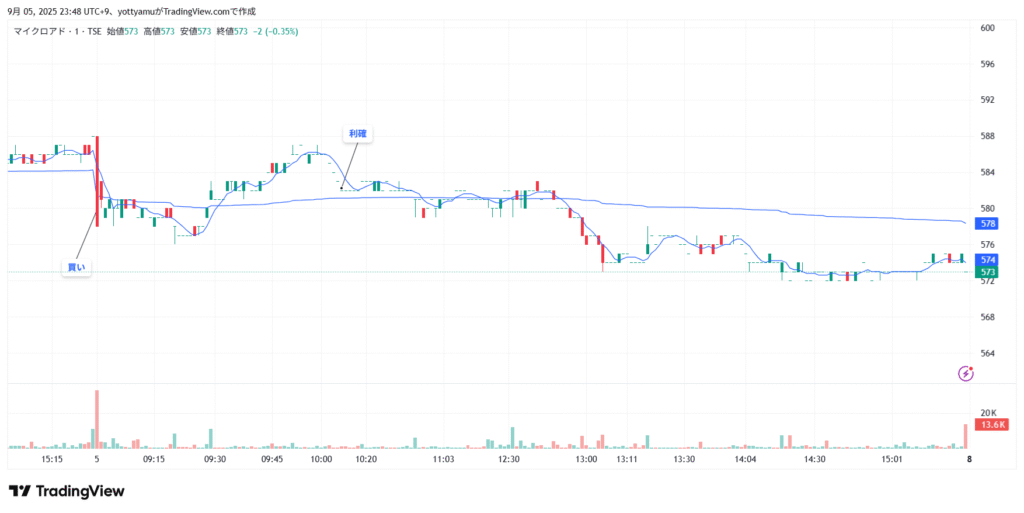The width and height of the screenshot is (1024, 513).
Task: Click the 13:11 time axis label
Action: pos(627,459)
